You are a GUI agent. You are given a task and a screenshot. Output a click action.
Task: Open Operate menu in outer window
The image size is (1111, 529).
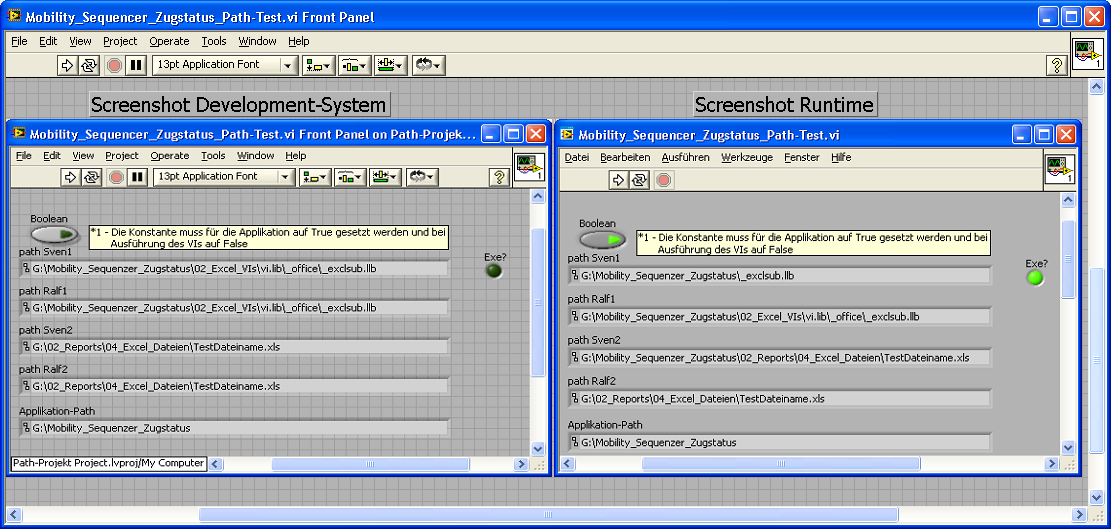(x=169, y=41)
